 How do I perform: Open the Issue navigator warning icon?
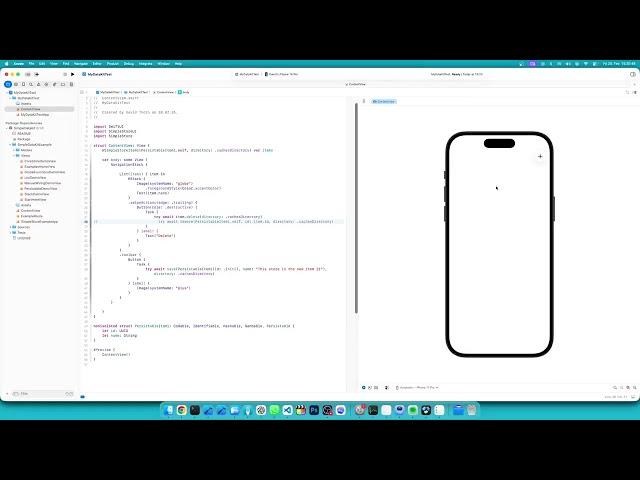(39, 84)
